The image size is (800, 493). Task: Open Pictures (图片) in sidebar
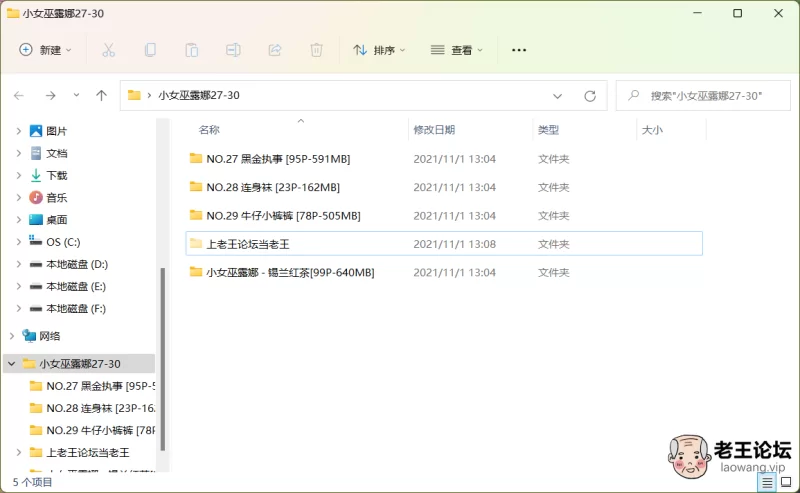pos(48,131)
